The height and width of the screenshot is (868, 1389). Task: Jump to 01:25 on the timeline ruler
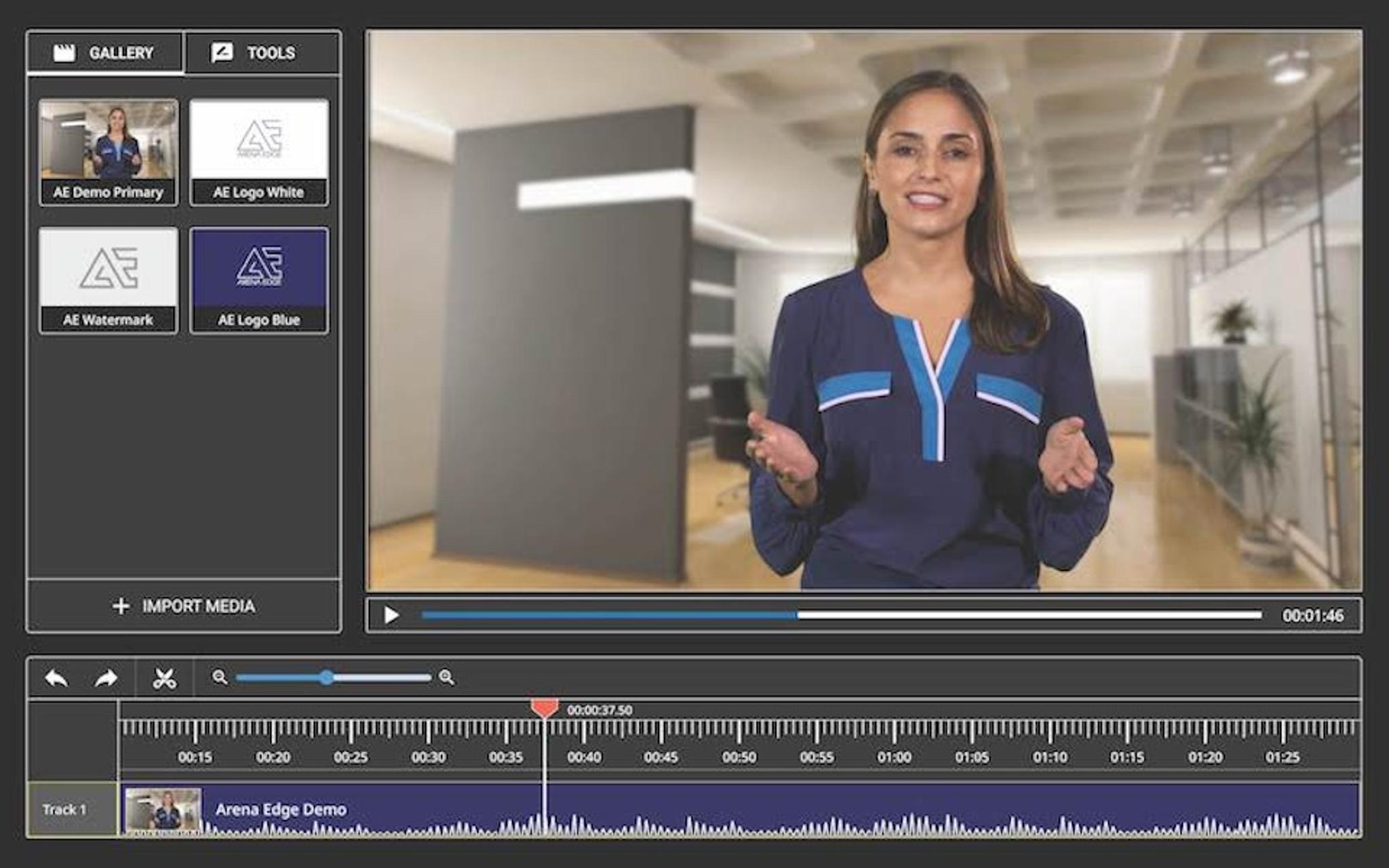click(x=1283, y=757)
